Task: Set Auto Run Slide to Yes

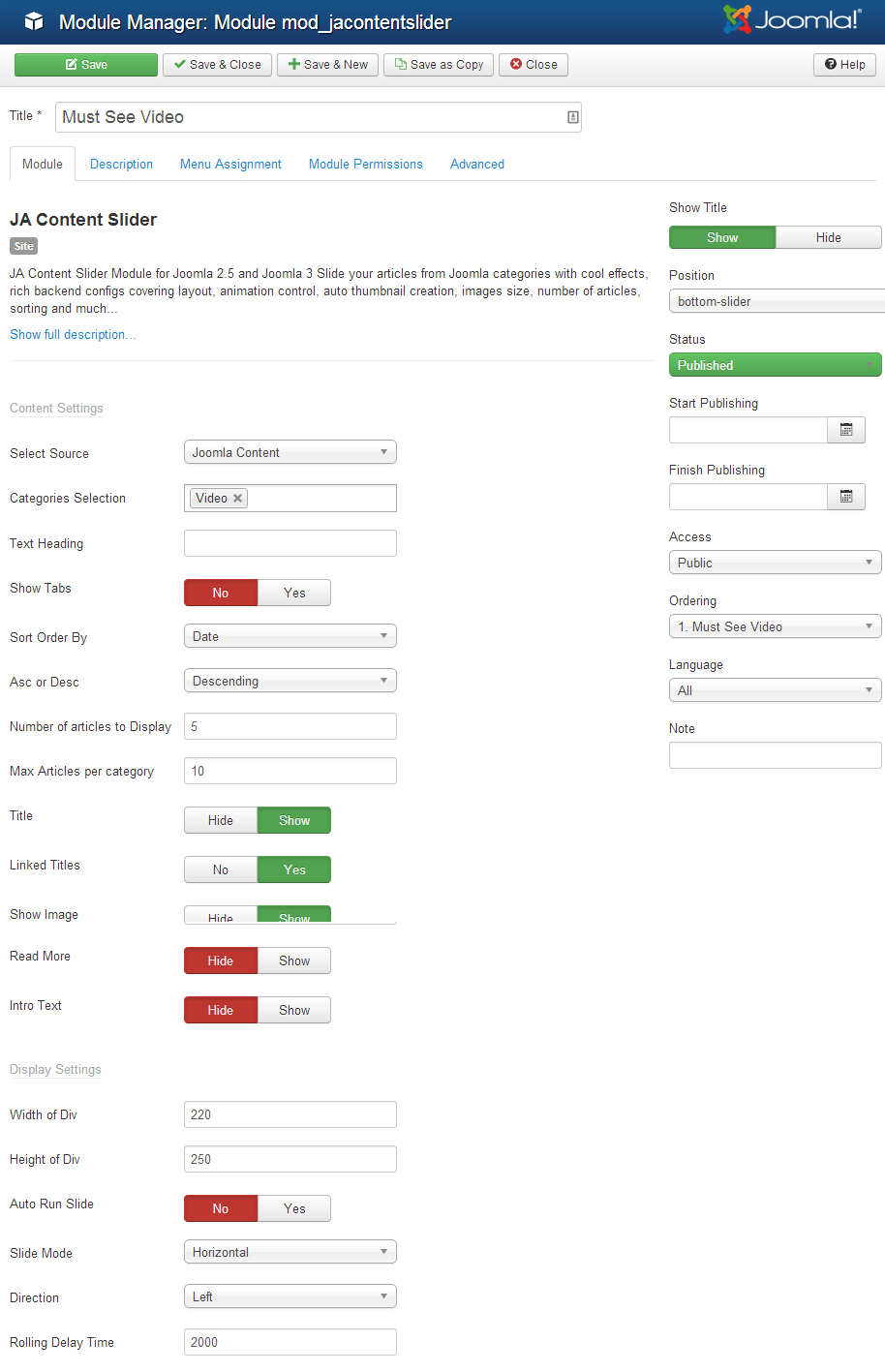Action: click(x=294, y=1208)
